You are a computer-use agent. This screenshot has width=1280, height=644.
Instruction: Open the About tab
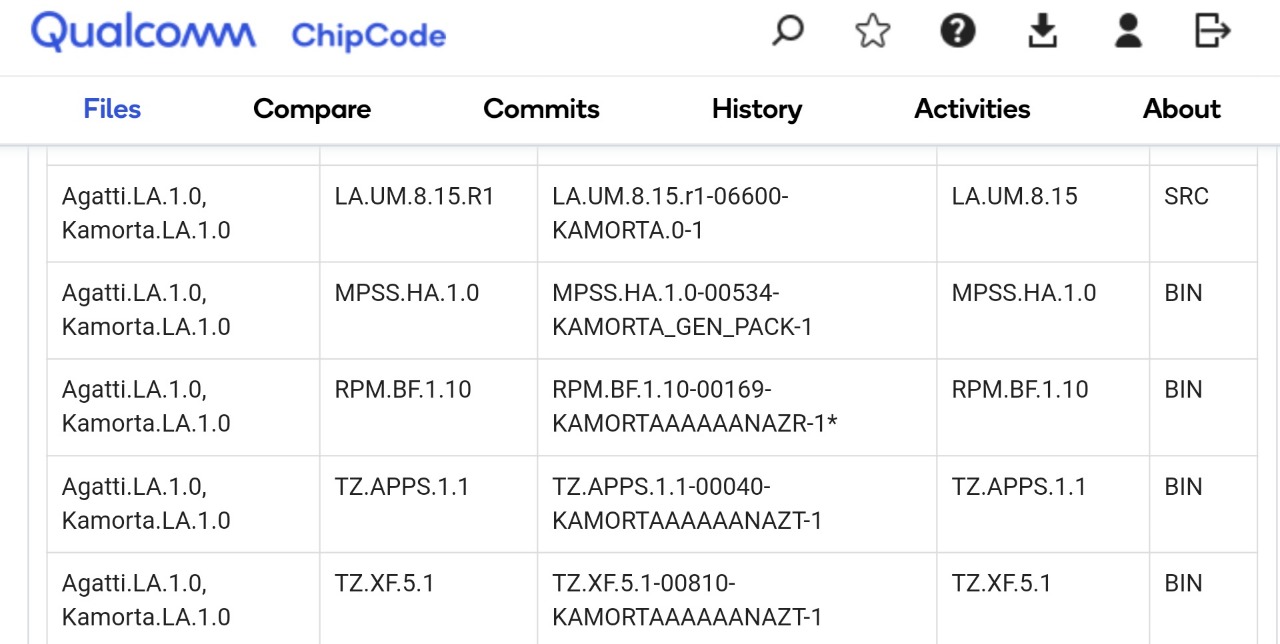click(x=1182, y=109)
